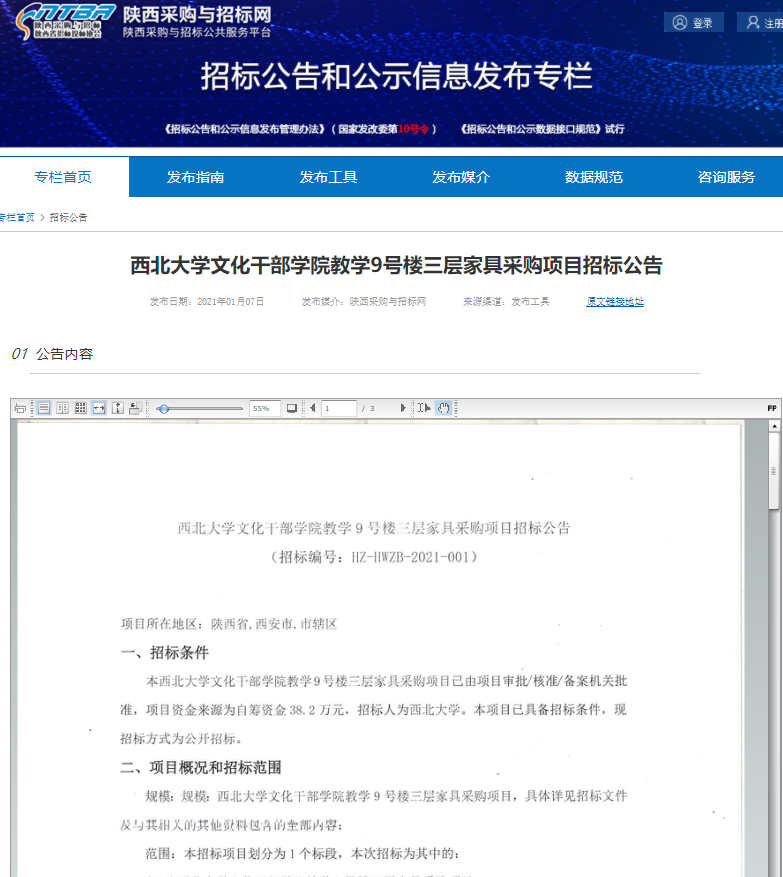Click the 55% zoom percentage box
This screenshot has width=783, height=877.
pos(263,408)
